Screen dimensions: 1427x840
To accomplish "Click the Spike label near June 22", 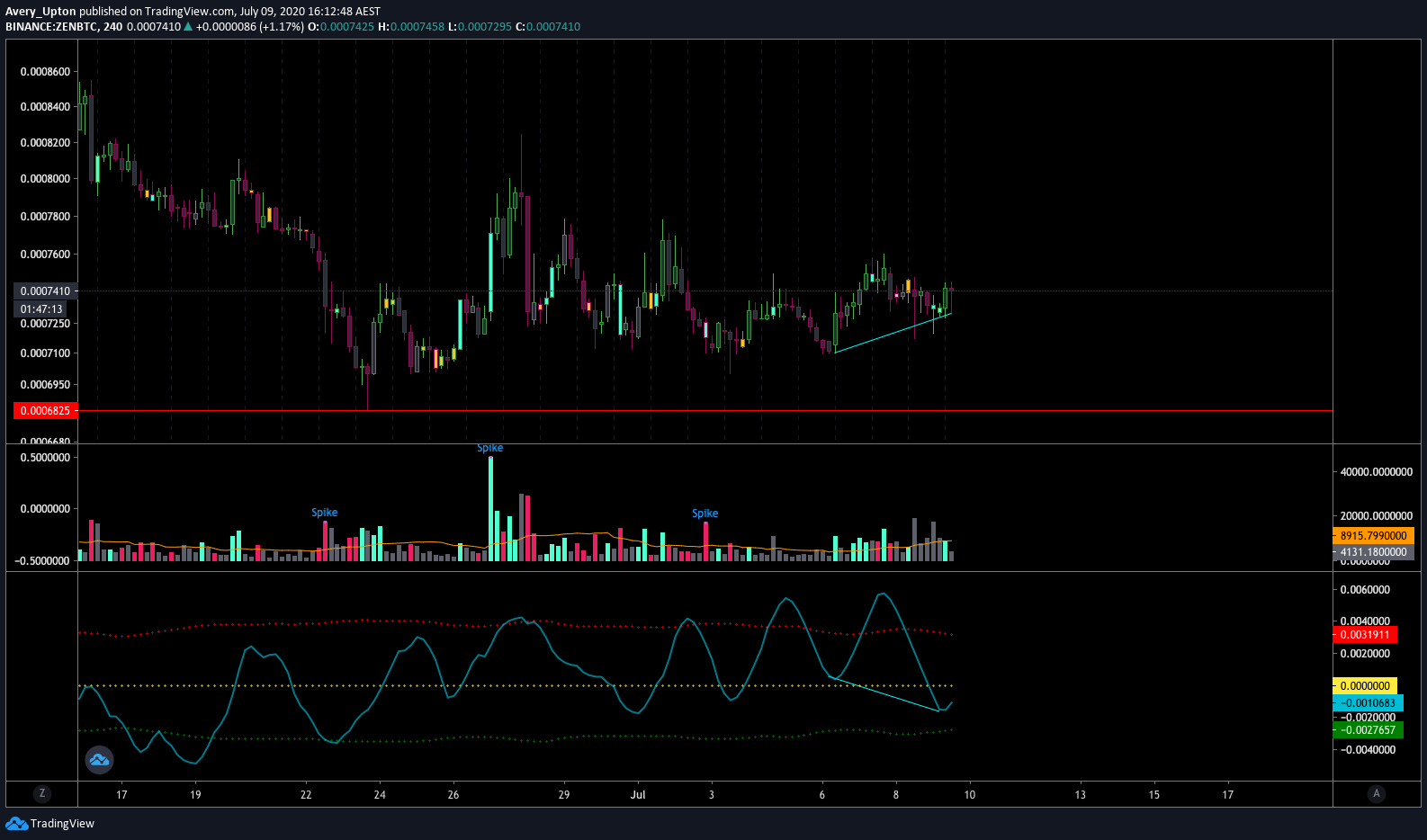I will (x=325, y=513).
